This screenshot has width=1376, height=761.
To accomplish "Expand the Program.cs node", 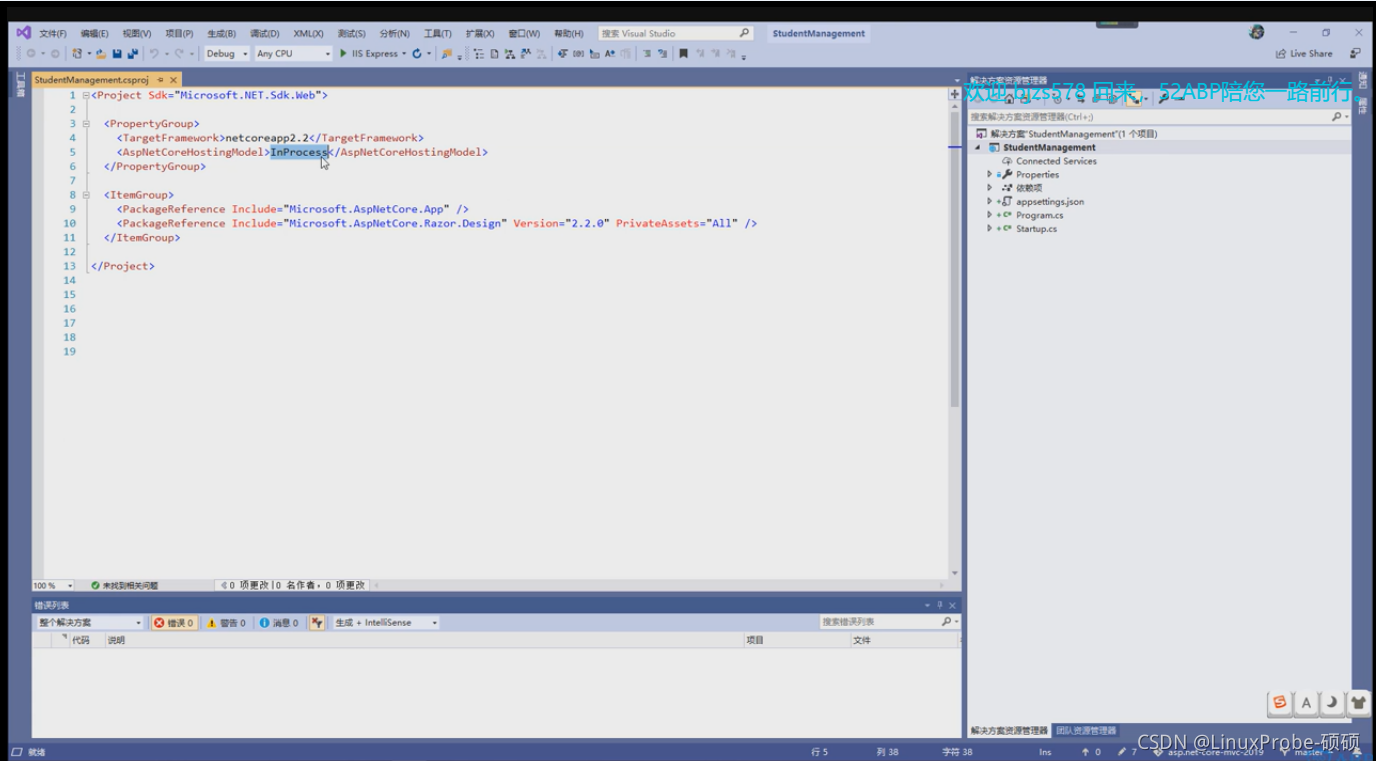I will (x=990, y=215).
